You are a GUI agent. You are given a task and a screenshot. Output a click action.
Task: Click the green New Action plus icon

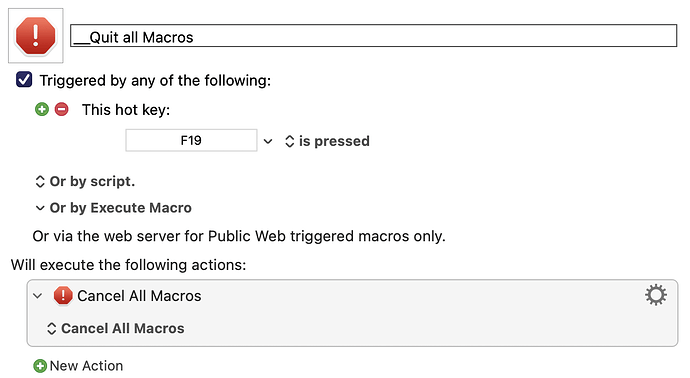tap(40, 366)
